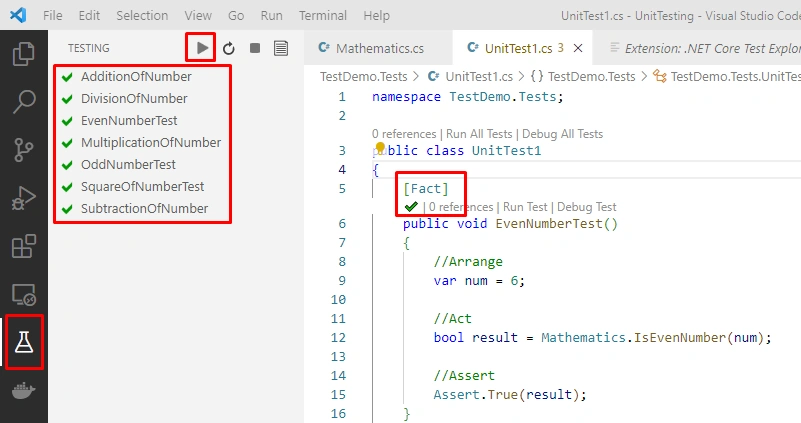801x423 pixels.
Task: Open Source Control view icon
Action: (x=23, y=150)
